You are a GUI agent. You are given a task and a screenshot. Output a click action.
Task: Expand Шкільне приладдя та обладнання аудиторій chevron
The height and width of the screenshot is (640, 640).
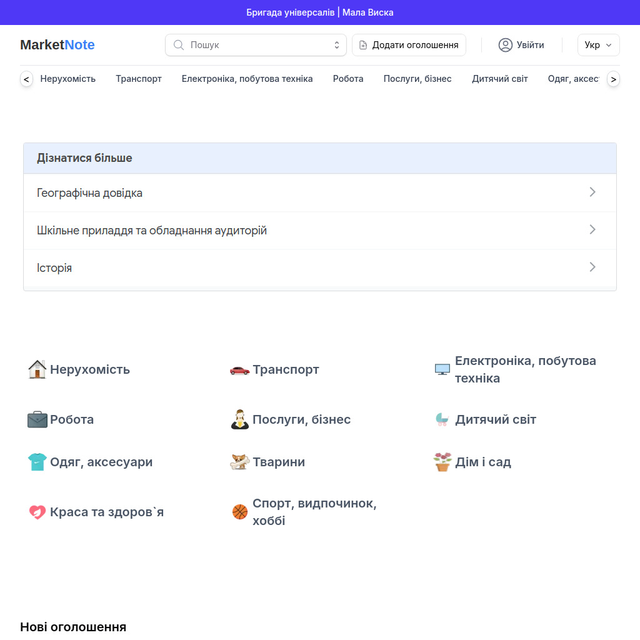[x=592, y=230]
